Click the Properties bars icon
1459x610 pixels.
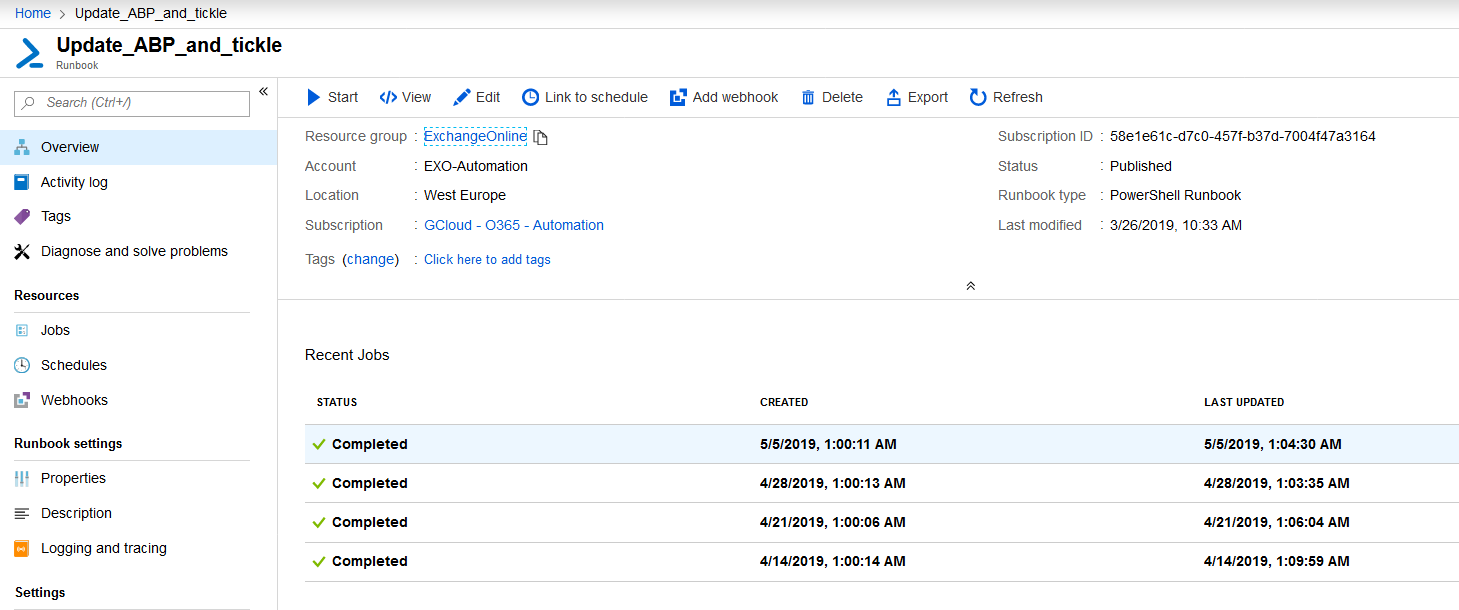click(x=22, y=478)
